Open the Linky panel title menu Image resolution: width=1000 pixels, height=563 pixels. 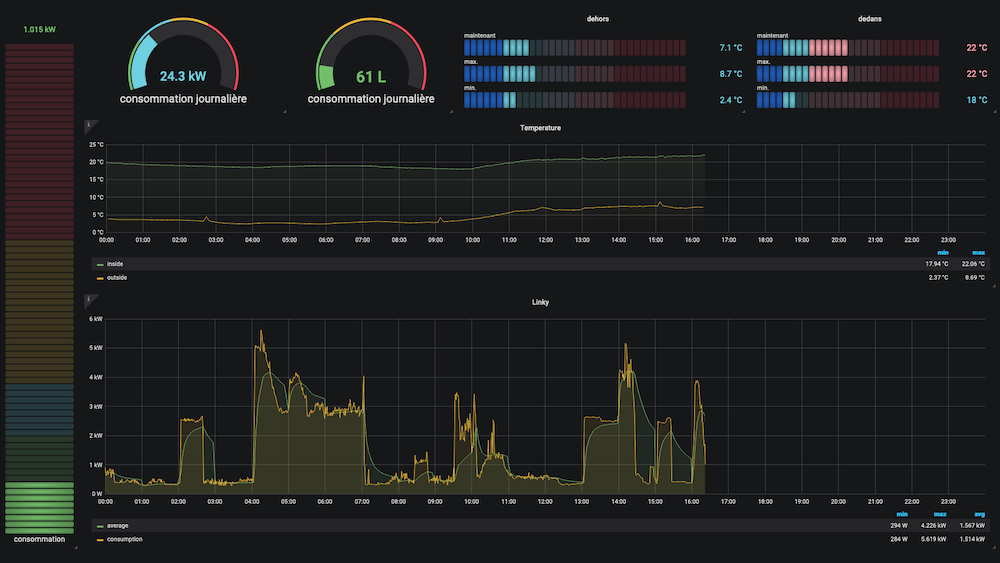coord(540,302)
